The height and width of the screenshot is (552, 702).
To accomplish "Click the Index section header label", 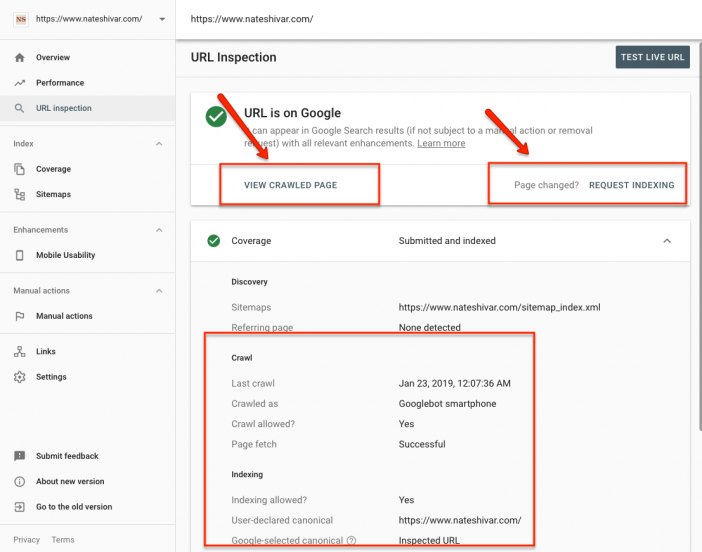I will pyautogui.click(x=23, y=144).
